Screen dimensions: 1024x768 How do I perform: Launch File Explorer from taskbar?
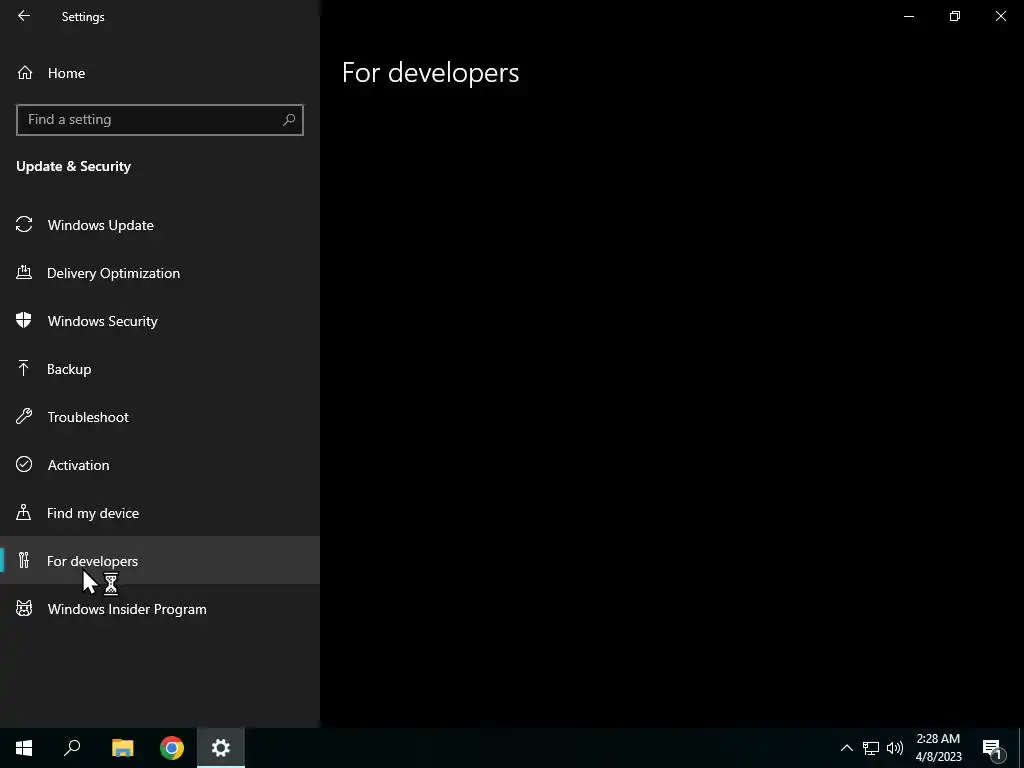pos(122,748)
